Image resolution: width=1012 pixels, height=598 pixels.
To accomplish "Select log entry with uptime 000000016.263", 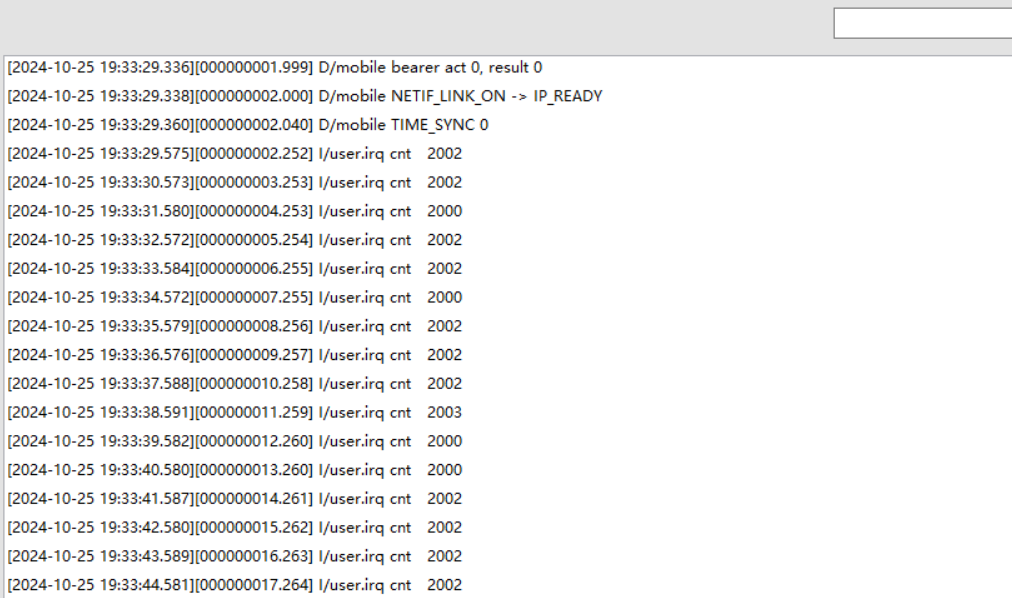I will [235, 556].
